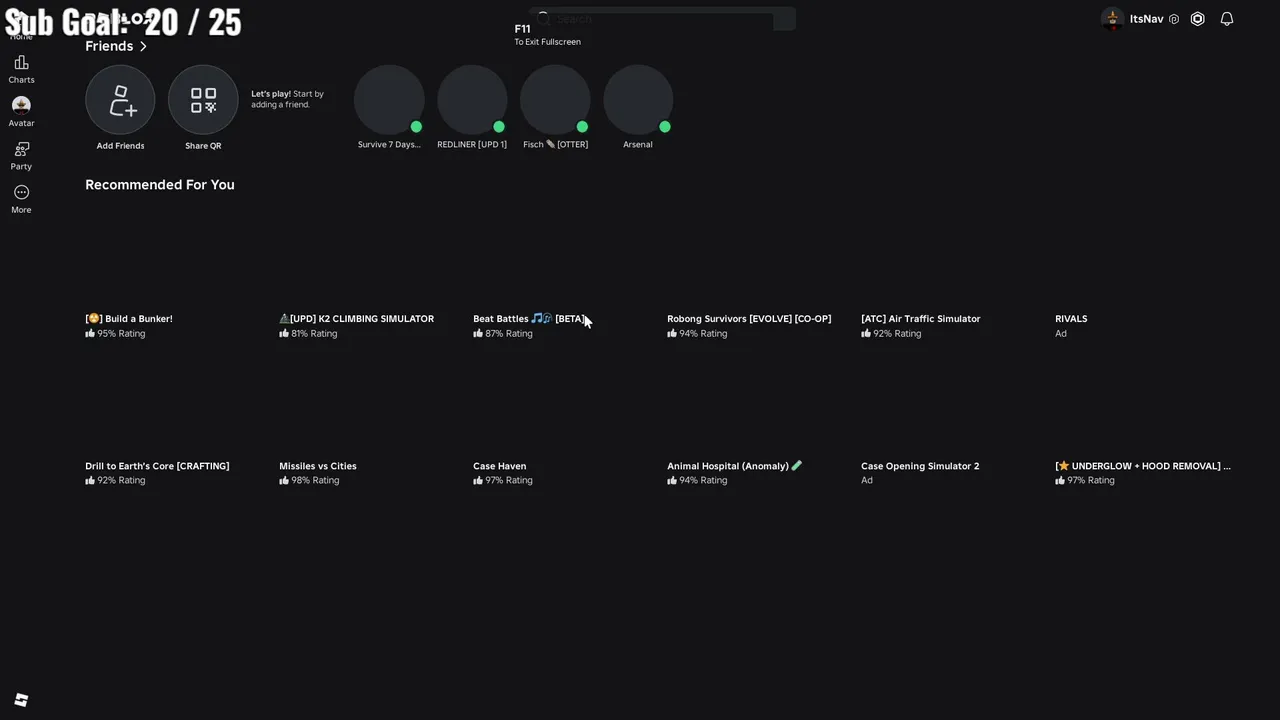The image size is (1280, 720).
Task: Open K2 CLIMBING SIMULATOR game
Action: pyautogui.click(x=357, y=319)
